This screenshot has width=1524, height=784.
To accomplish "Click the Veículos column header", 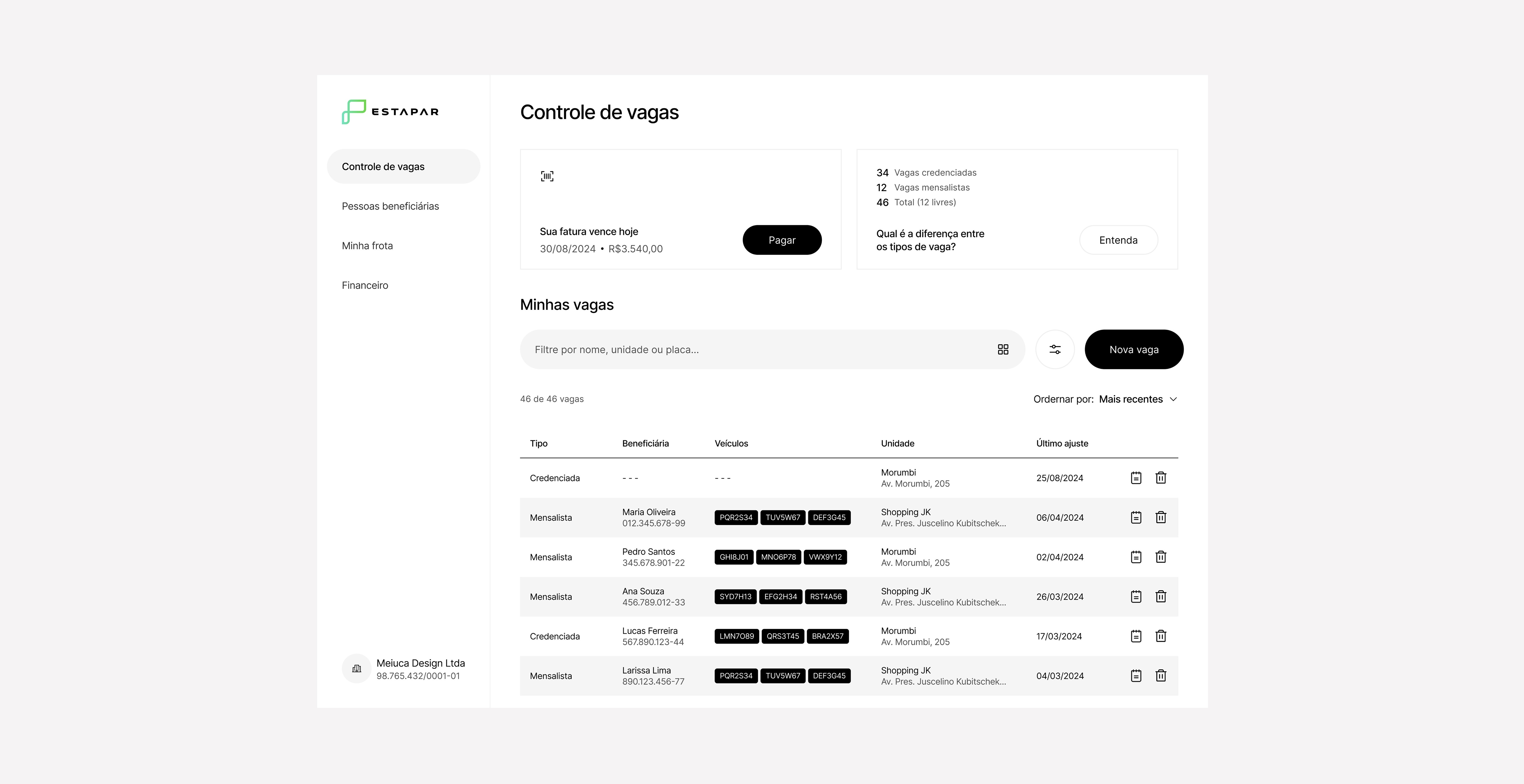I will pos(731,444).
